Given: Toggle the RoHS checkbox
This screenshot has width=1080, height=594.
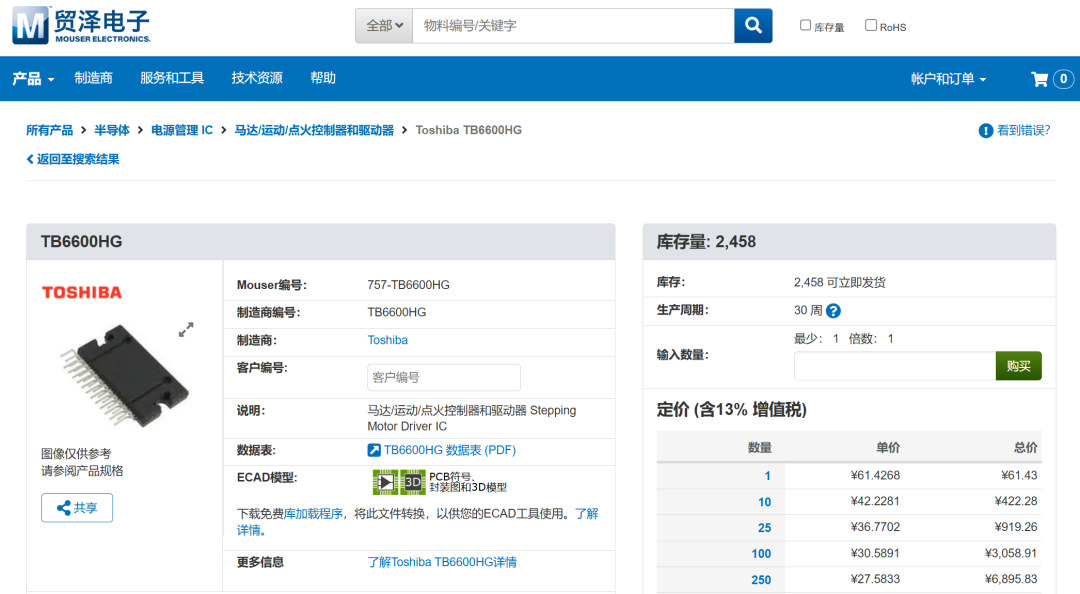Looking at the screenshot, I should coord(871,26).
